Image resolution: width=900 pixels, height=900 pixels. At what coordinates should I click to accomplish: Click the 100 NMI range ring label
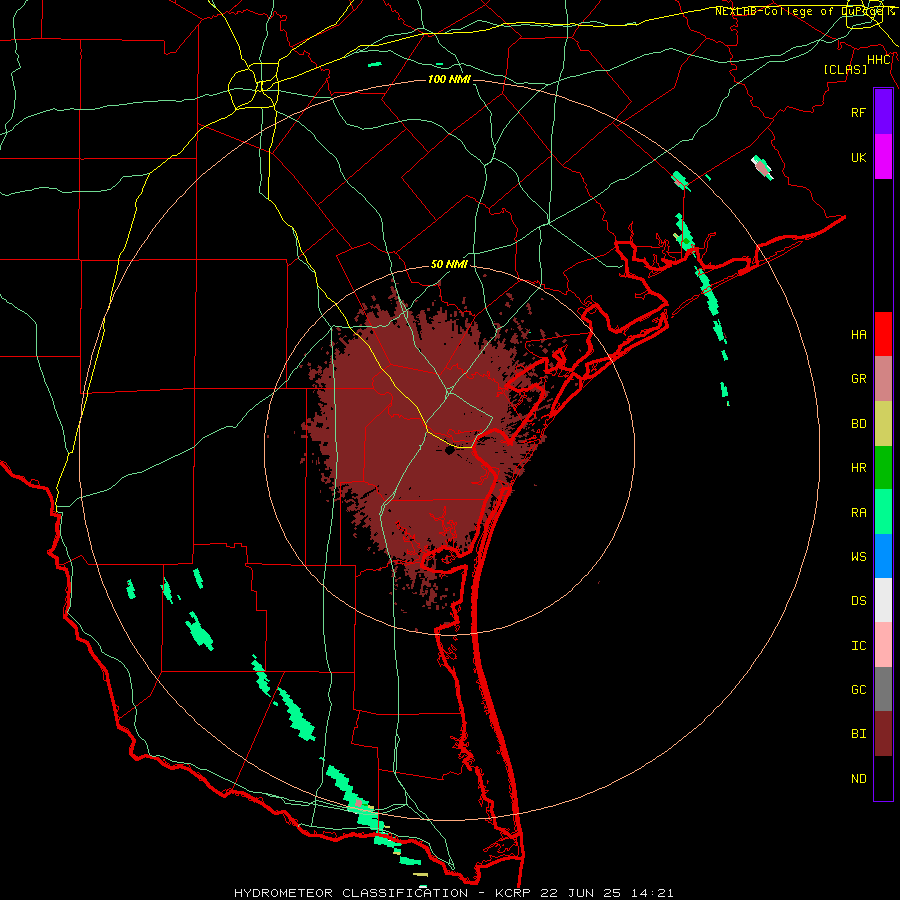coord(449,79)
